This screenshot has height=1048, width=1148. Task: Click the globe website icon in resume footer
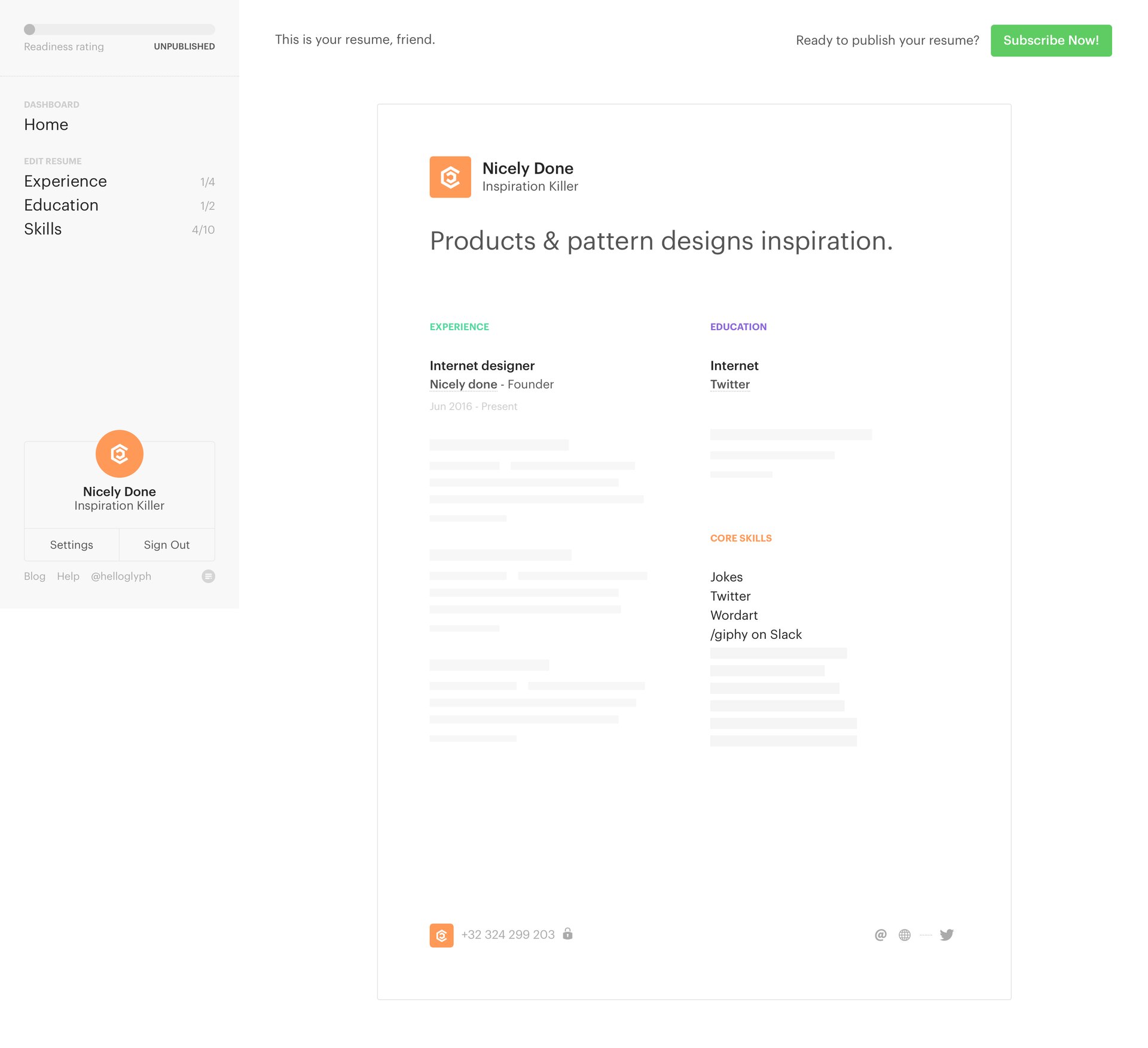click(x=905, y=934)
